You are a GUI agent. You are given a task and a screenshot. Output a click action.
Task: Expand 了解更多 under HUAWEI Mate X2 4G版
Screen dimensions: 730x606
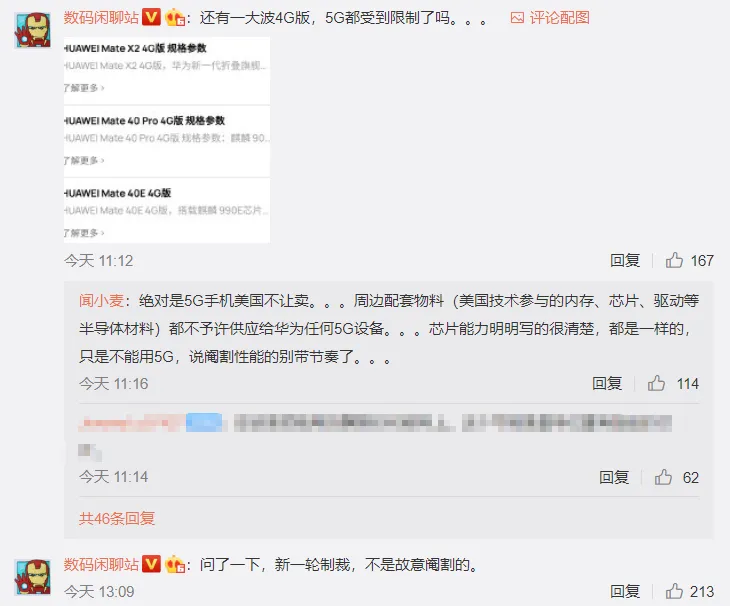pyautogui.click(x=84, y=88)
